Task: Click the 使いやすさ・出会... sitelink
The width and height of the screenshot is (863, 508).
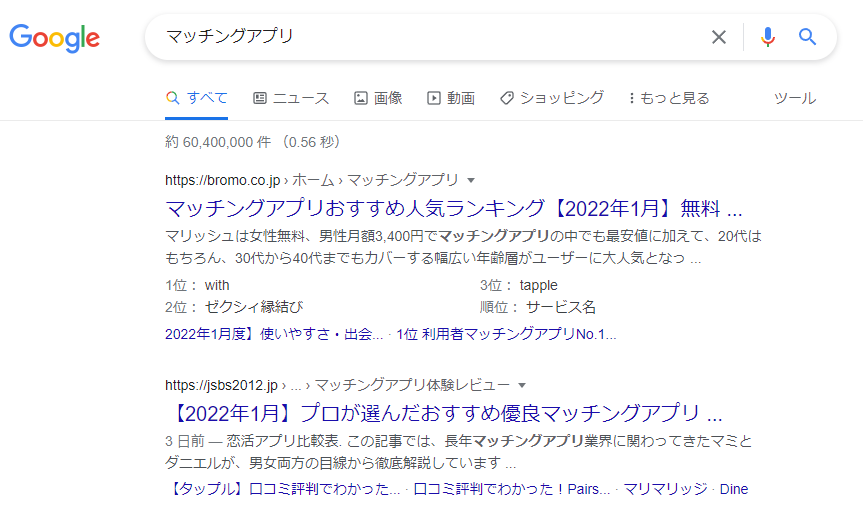Action: [x=274, y=334]
